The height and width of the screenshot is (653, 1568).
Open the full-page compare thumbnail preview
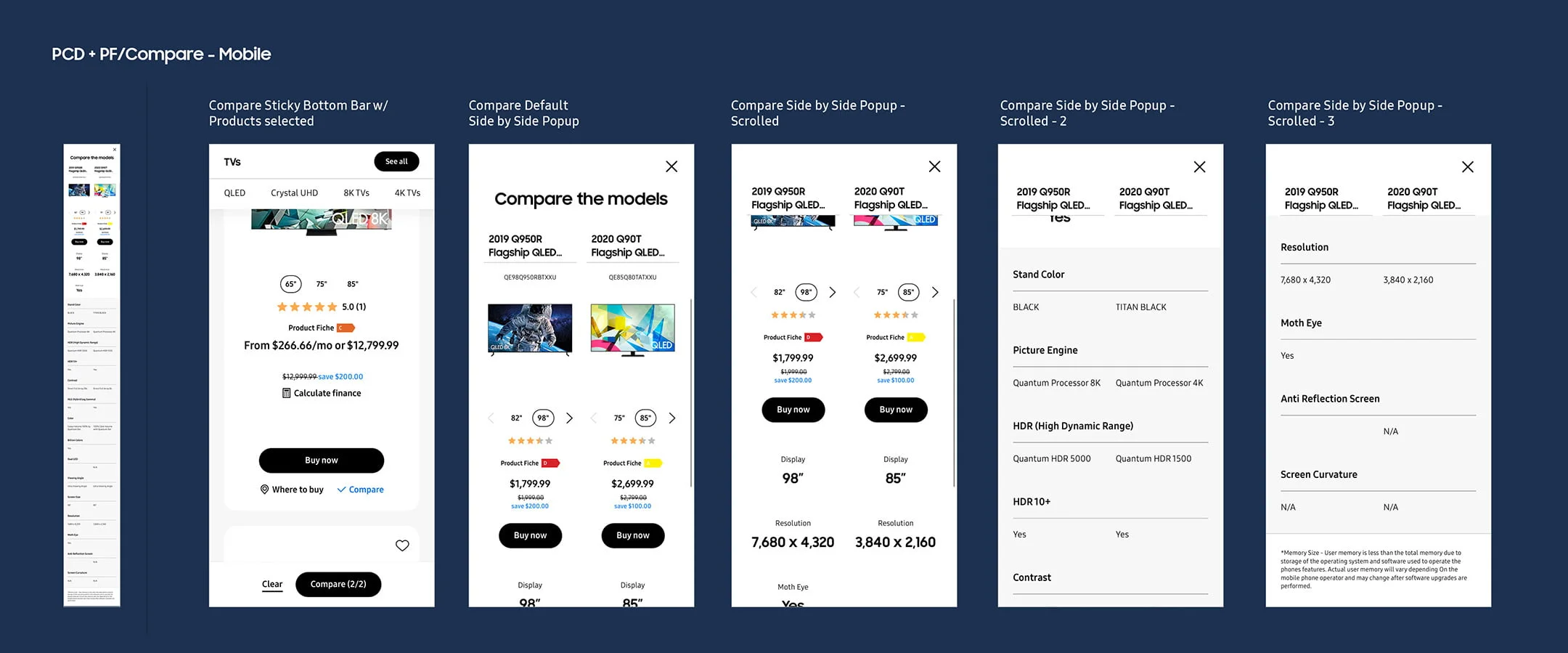tap(91, 376)
